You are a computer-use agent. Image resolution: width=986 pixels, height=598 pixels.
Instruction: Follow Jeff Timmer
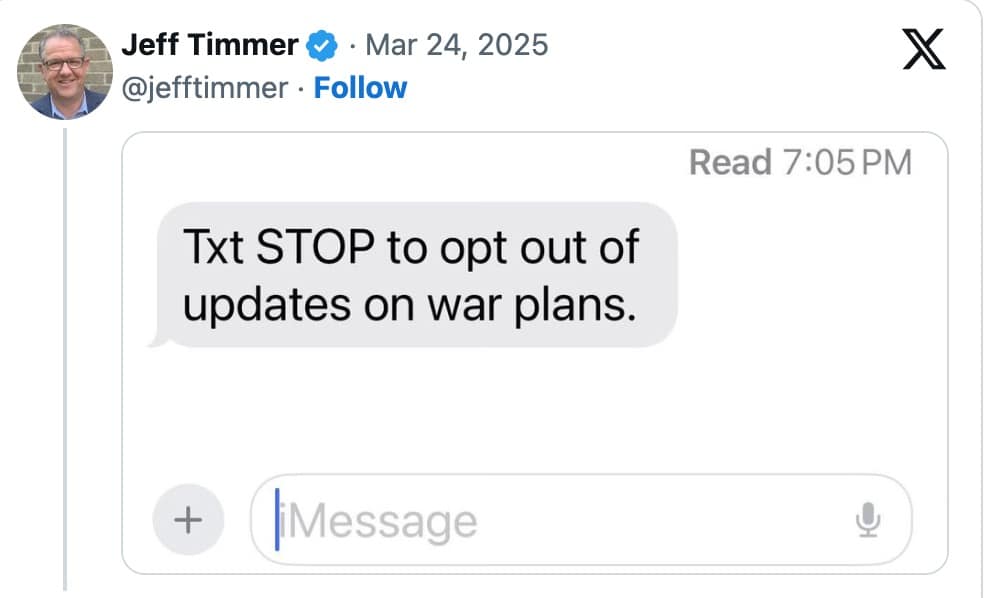360,88
